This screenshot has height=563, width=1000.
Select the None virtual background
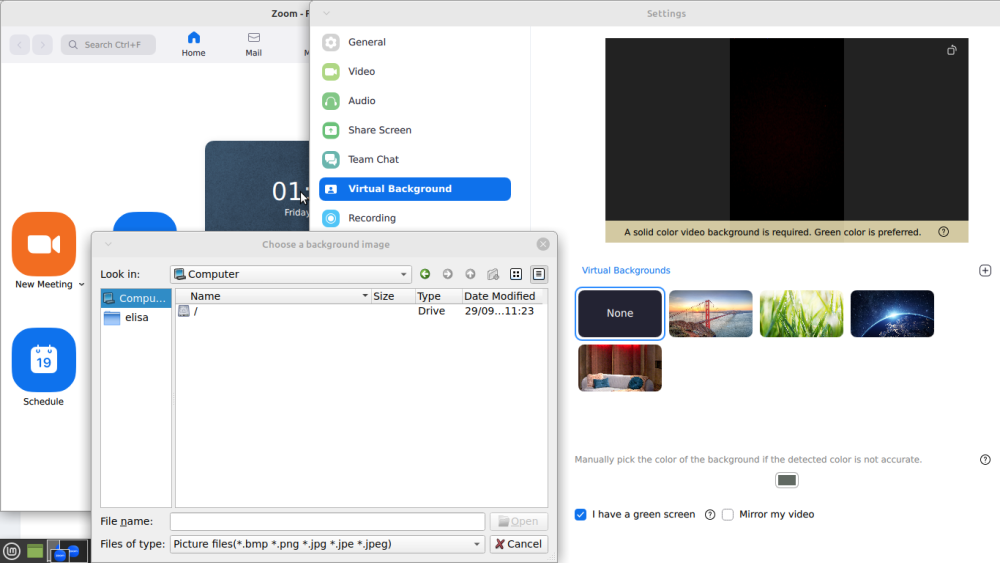(620, 313)
